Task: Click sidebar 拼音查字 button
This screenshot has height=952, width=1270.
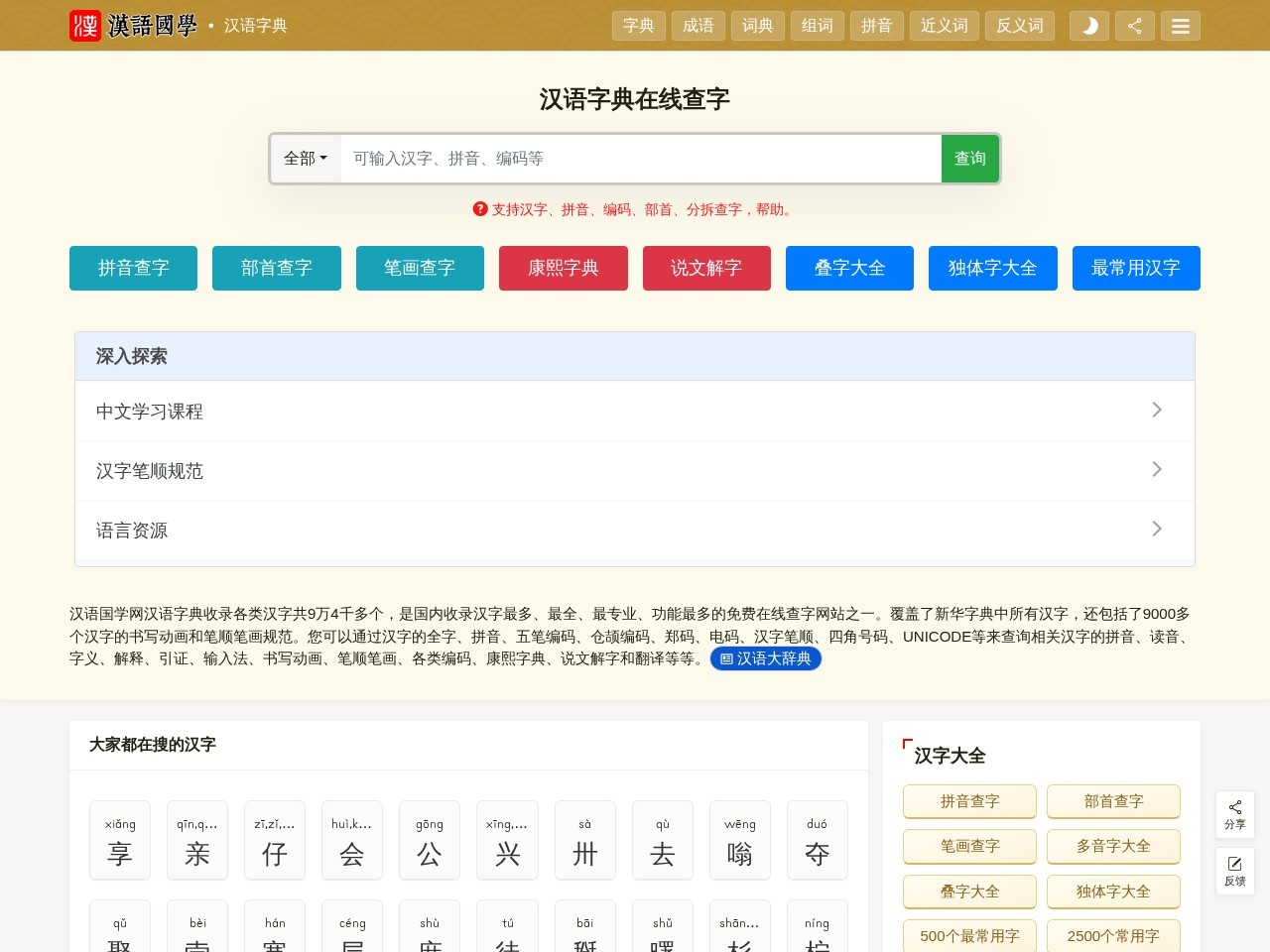Action: 970,801
